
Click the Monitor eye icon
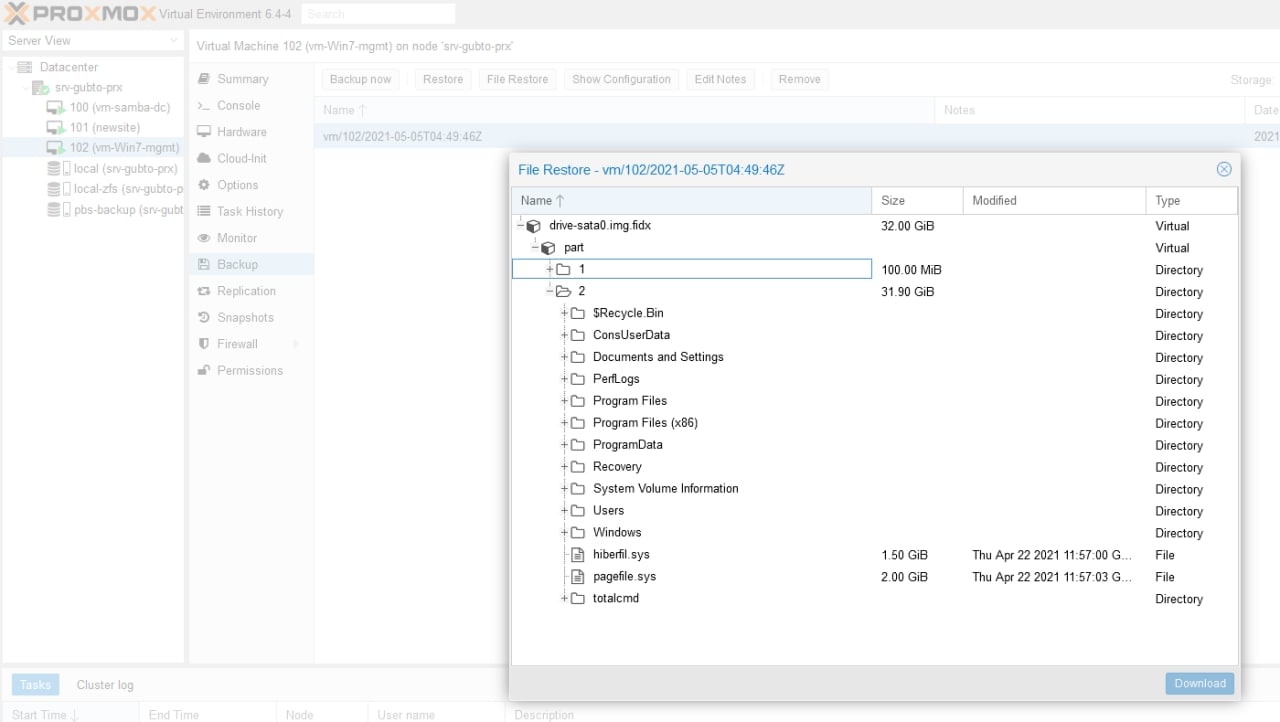204,238
